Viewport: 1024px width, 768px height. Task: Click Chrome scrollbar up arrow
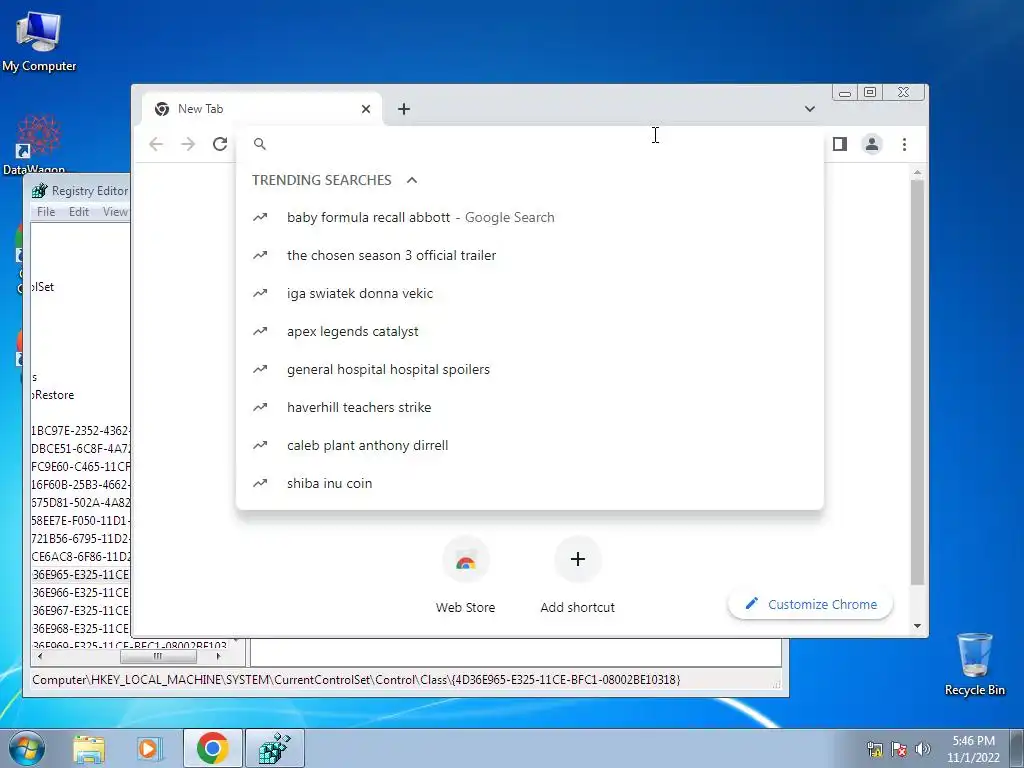click(x=917, y=172)
